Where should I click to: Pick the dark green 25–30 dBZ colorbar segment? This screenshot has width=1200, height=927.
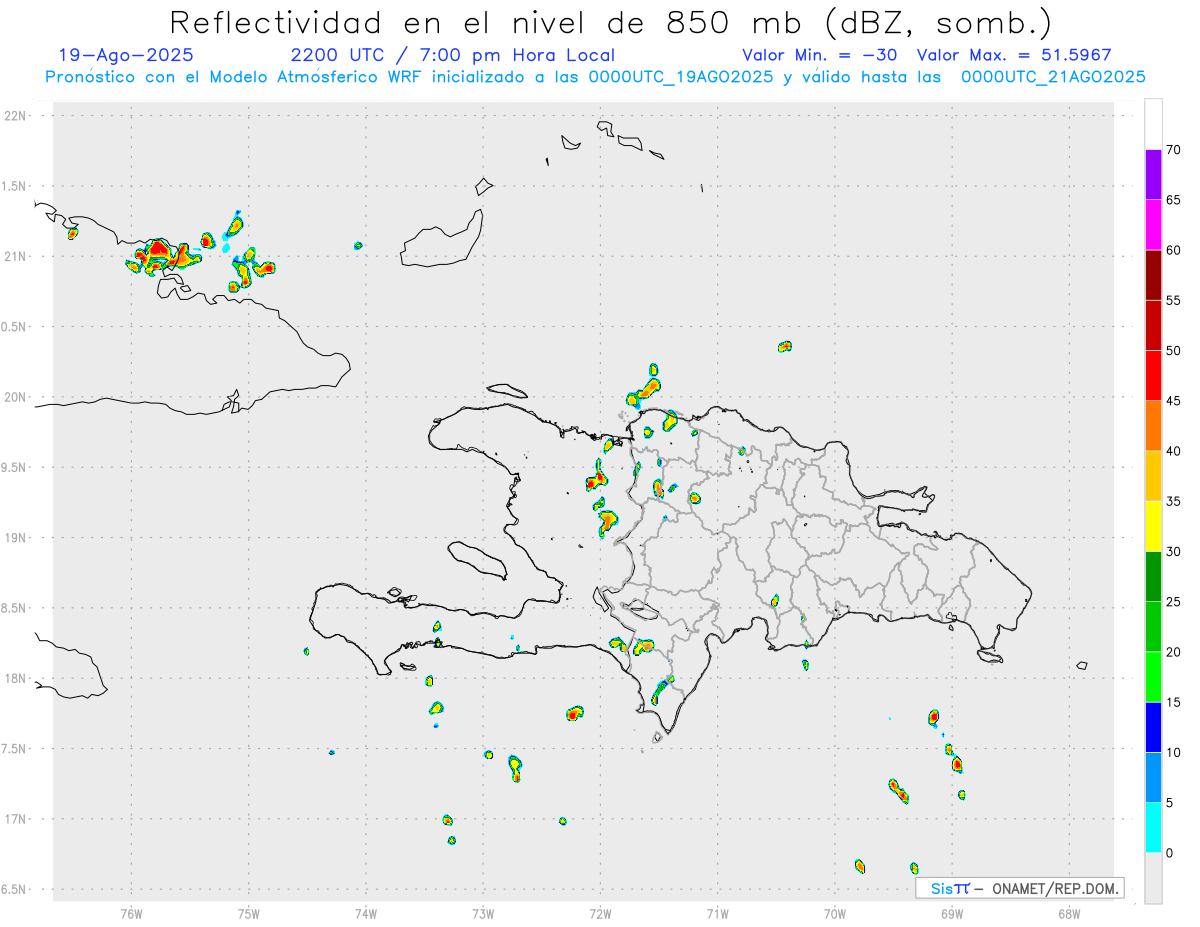pyautogui.click(x=1153, y=577)
